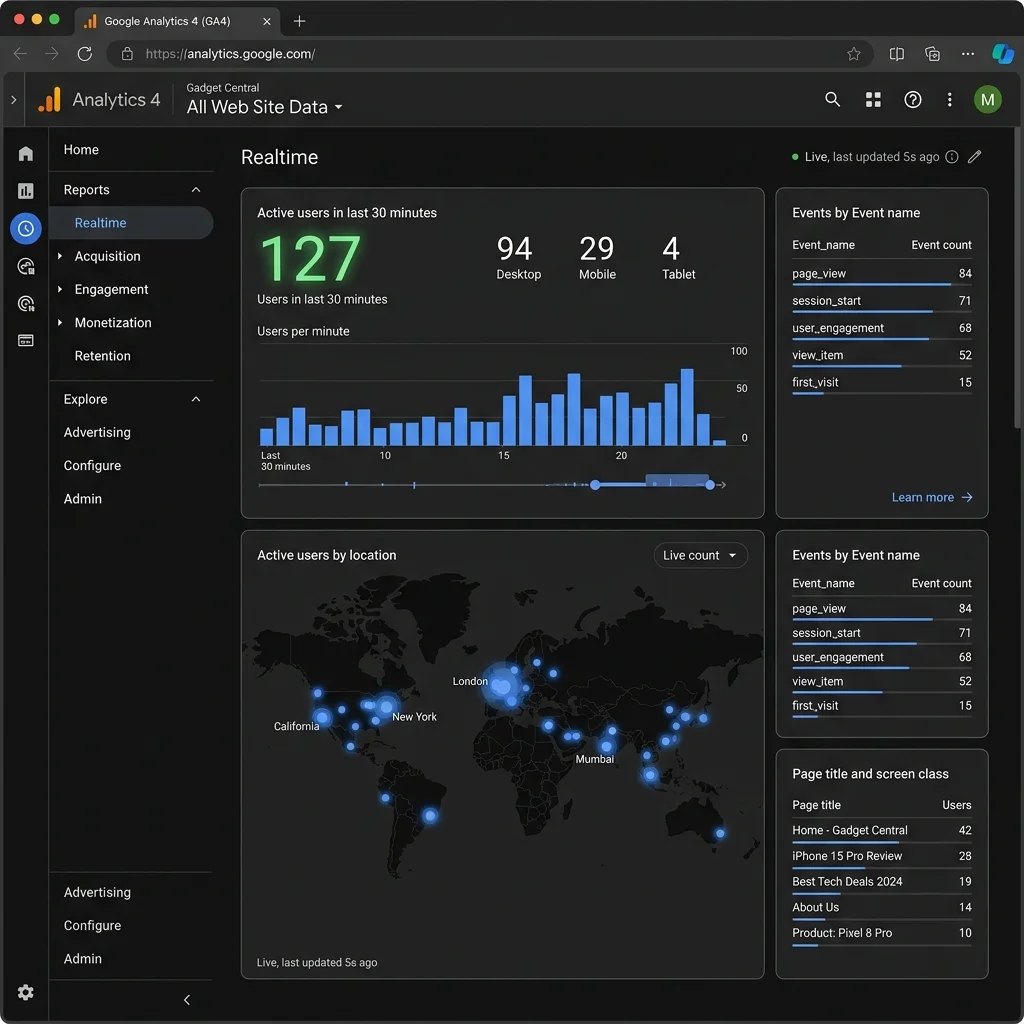Screen dimensions: 1024x1024
Task: Click the Analytics logo
Action: pos(50,99)
